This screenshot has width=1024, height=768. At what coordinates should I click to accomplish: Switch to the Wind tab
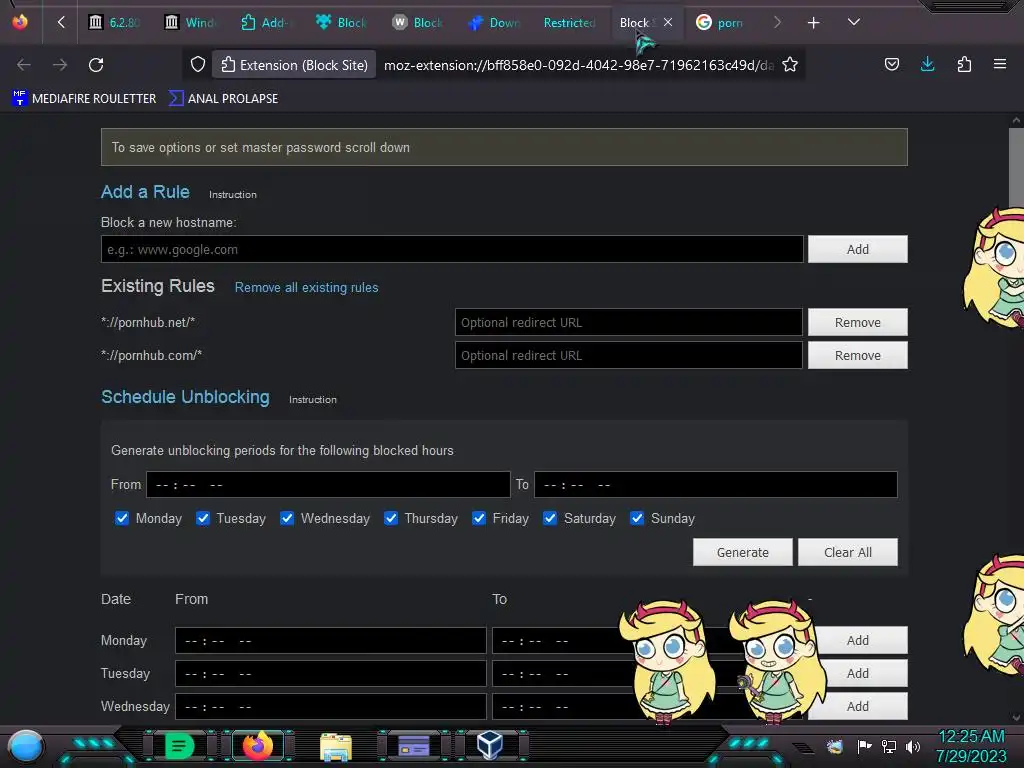(x=191, y=23)
